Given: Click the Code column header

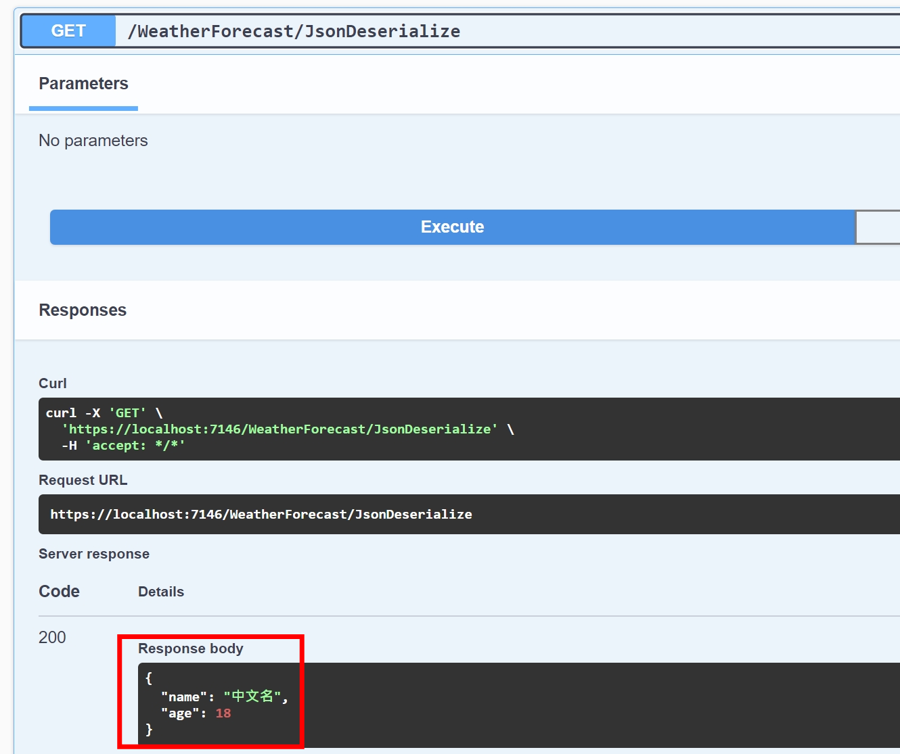Looking at the screenshot, I should [x=59, y=591].
